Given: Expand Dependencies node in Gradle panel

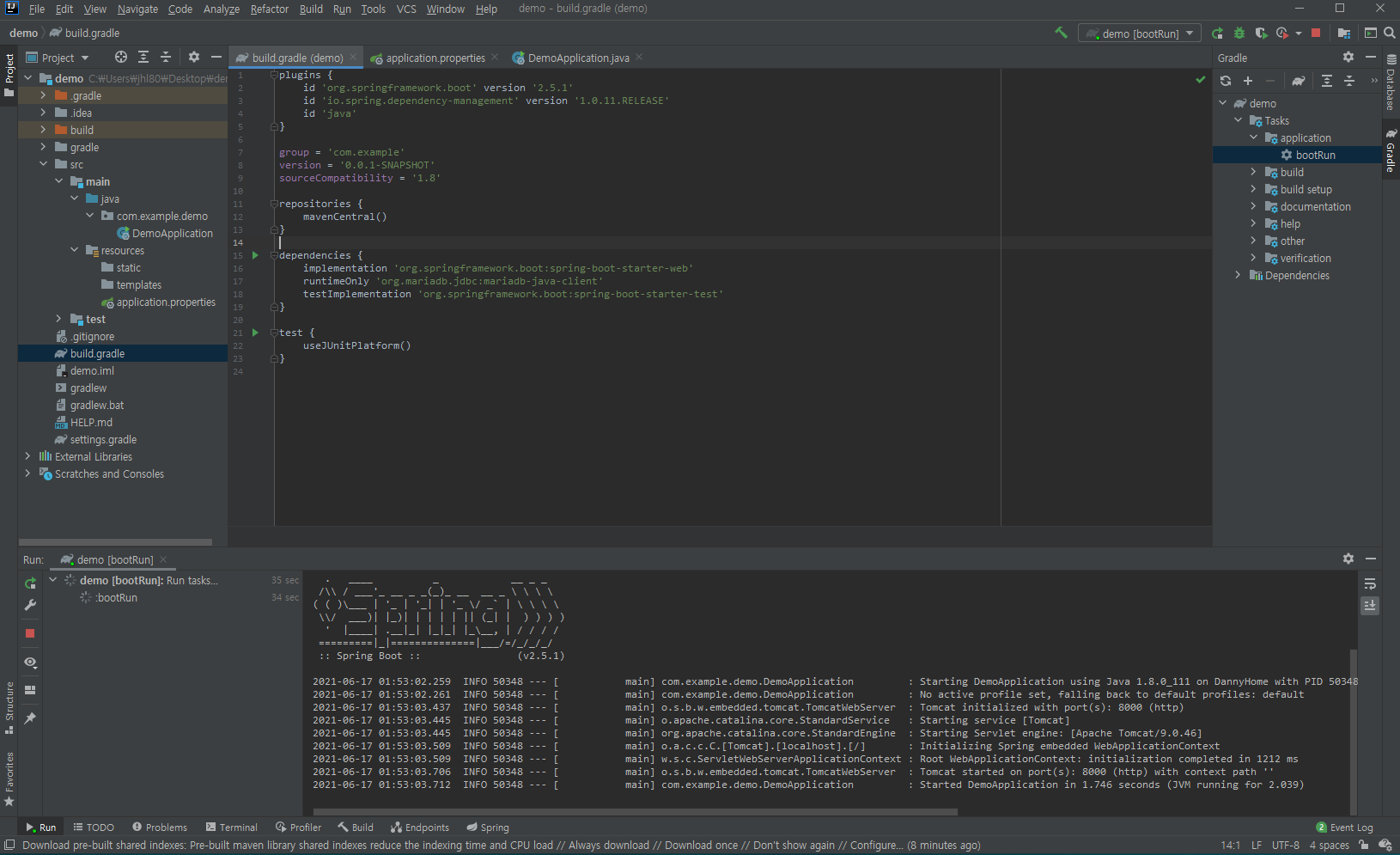Looking at the screenshot, I should click(1238, 275).
